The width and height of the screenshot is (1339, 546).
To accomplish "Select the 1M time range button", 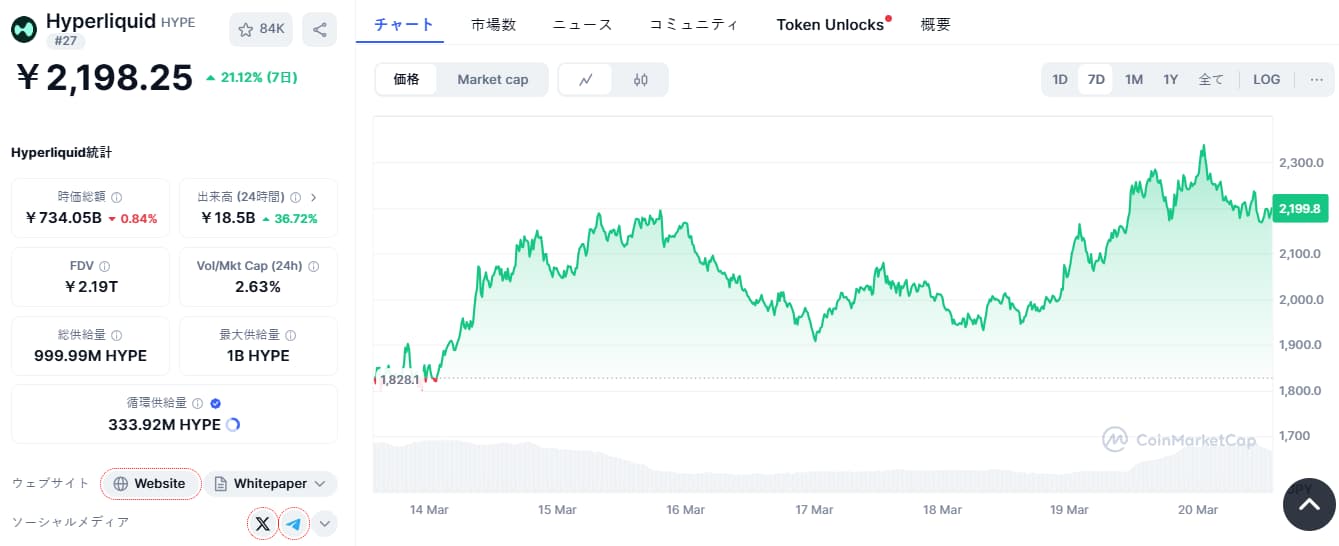I will pyautogui.click(x=1133, y=79).
